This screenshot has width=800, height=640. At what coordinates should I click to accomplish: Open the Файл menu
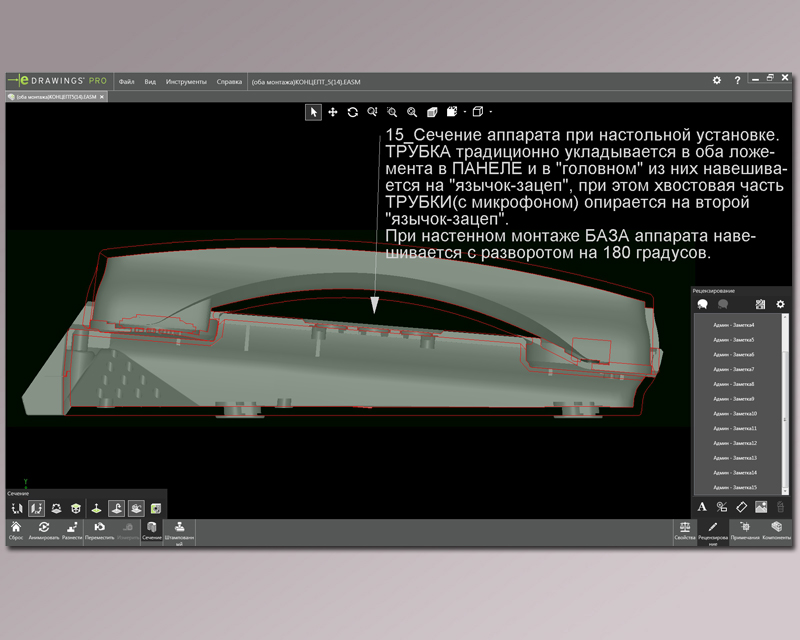pos(126,81)
